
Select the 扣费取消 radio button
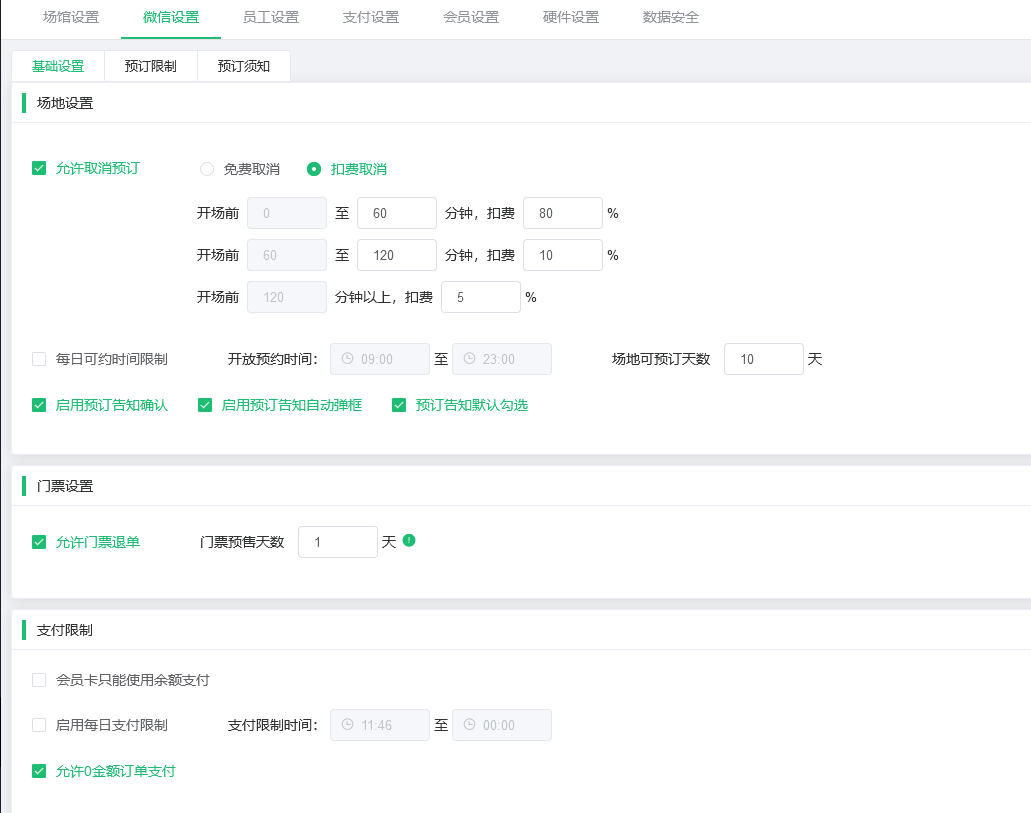[x=316, y=169]
